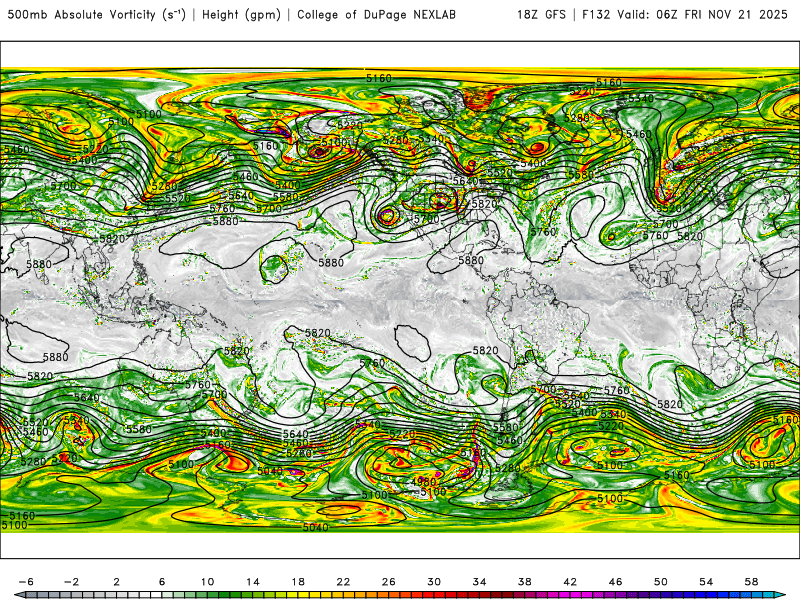Screen dimensions: 800x600
Task: Select the "42" colorbar scale value
Action: tap(570, 582)
